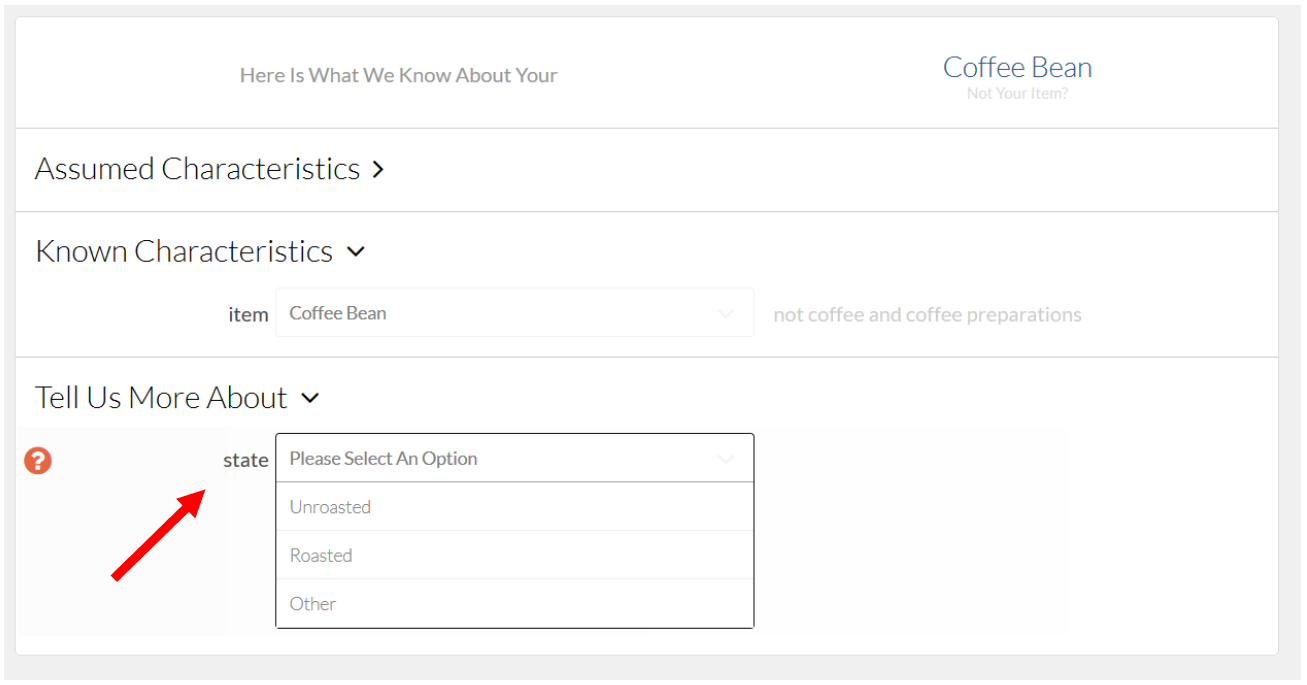Image resolution: width=1307 pixels, height=685 pixels.
Task: Pick Other in the state options
Action: [514, 603]
